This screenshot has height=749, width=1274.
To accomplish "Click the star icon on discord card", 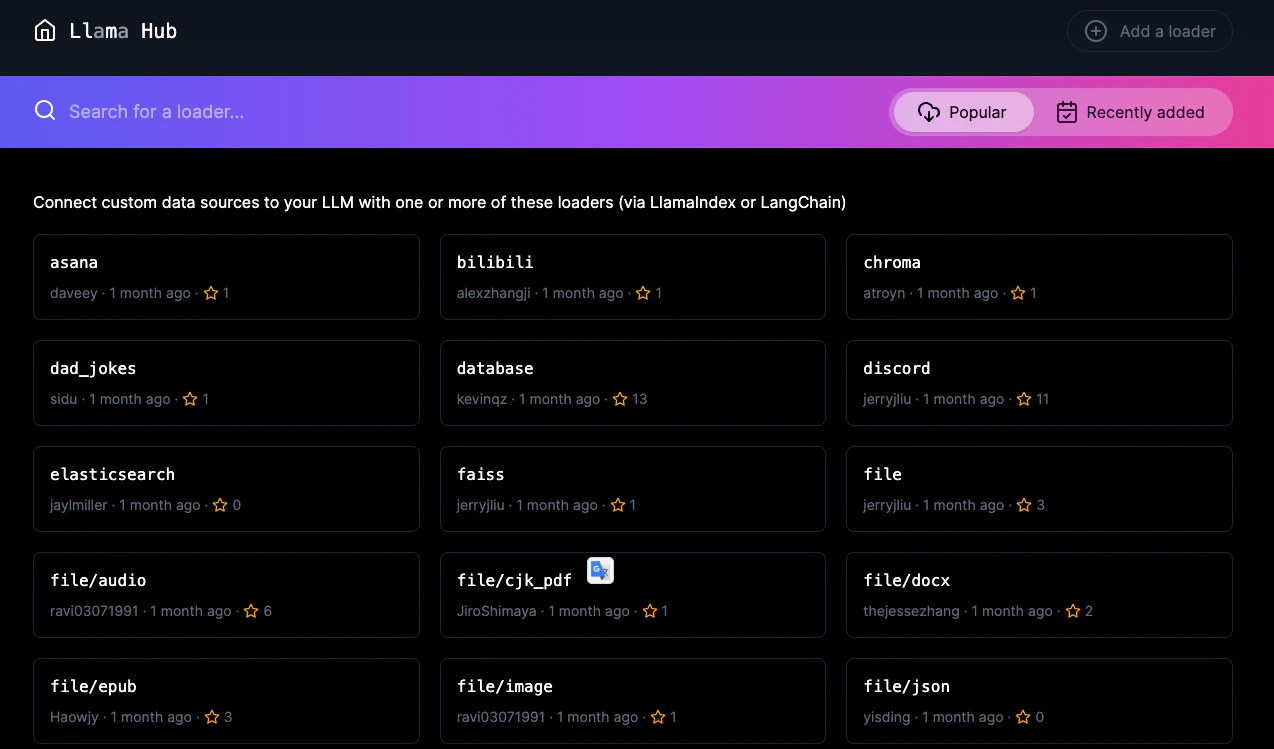I will pos(1024,399).
